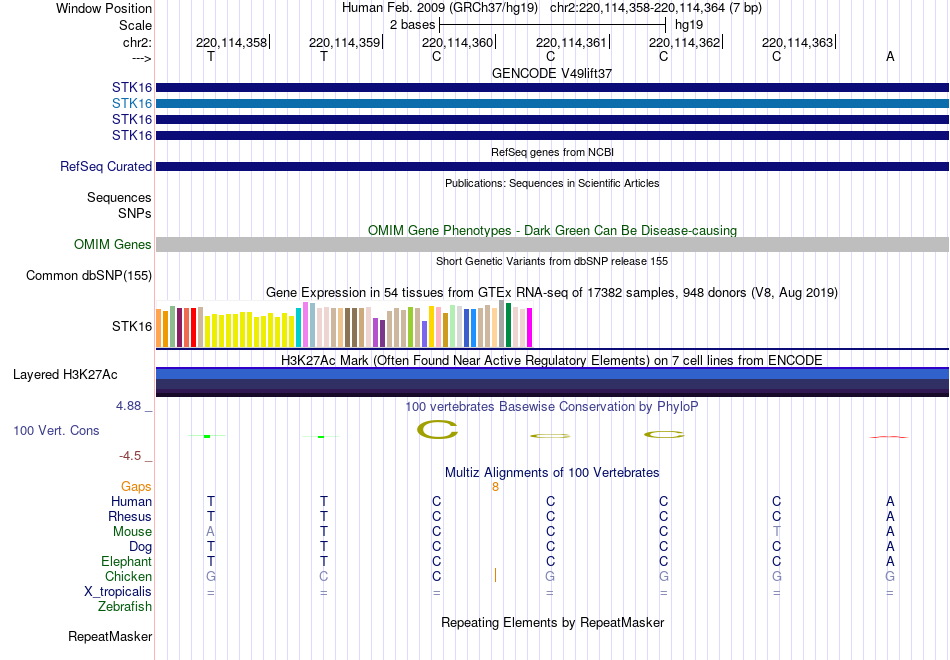The width and height of the screenshot is (950, 660).
Task: Click the GTEx Gene Expression title
Action: [x=552, y=293]
